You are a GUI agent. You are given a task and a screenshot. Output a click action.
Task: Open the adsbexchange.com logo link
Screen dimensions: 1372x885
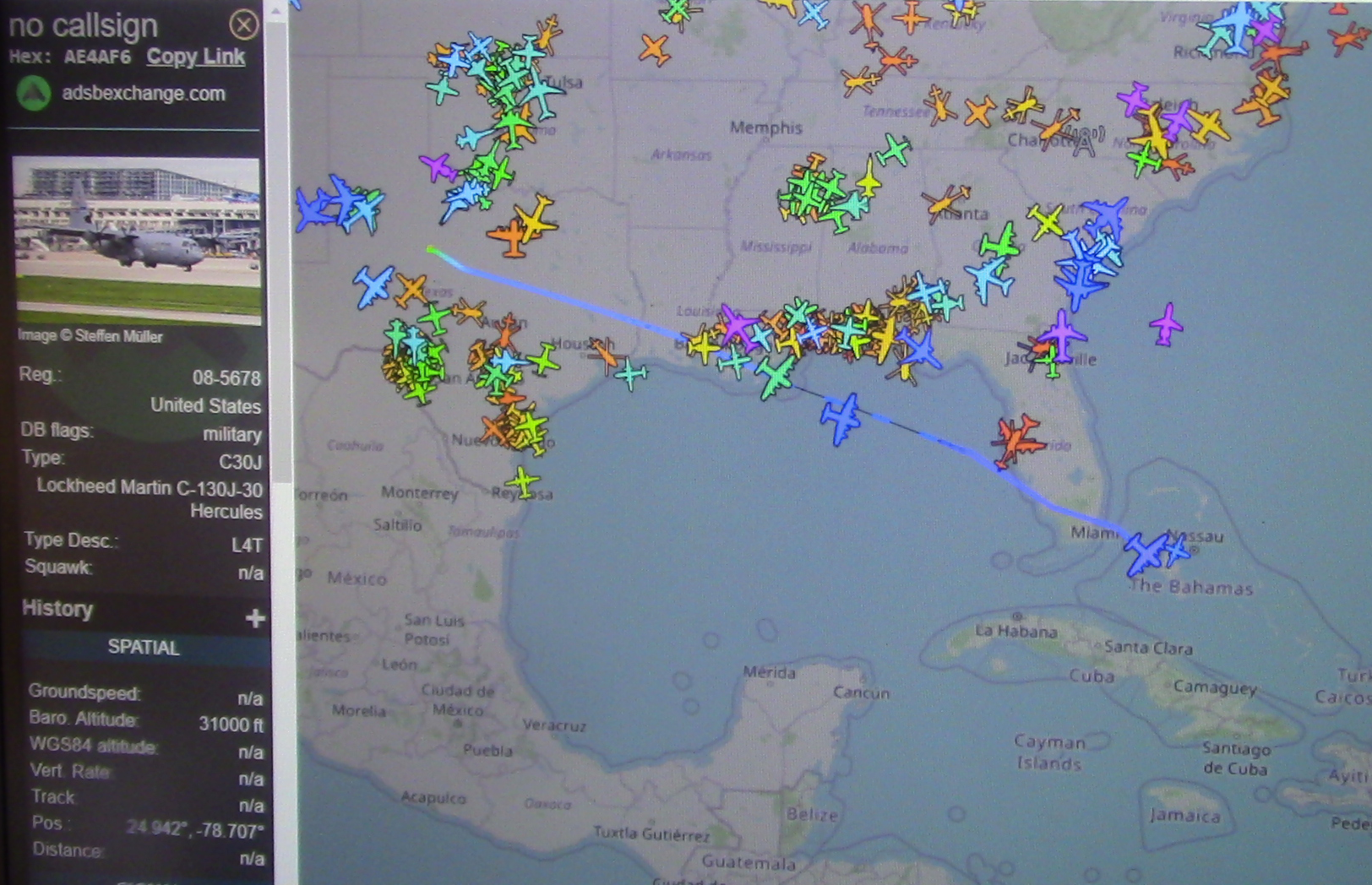[x=35, y=93]
